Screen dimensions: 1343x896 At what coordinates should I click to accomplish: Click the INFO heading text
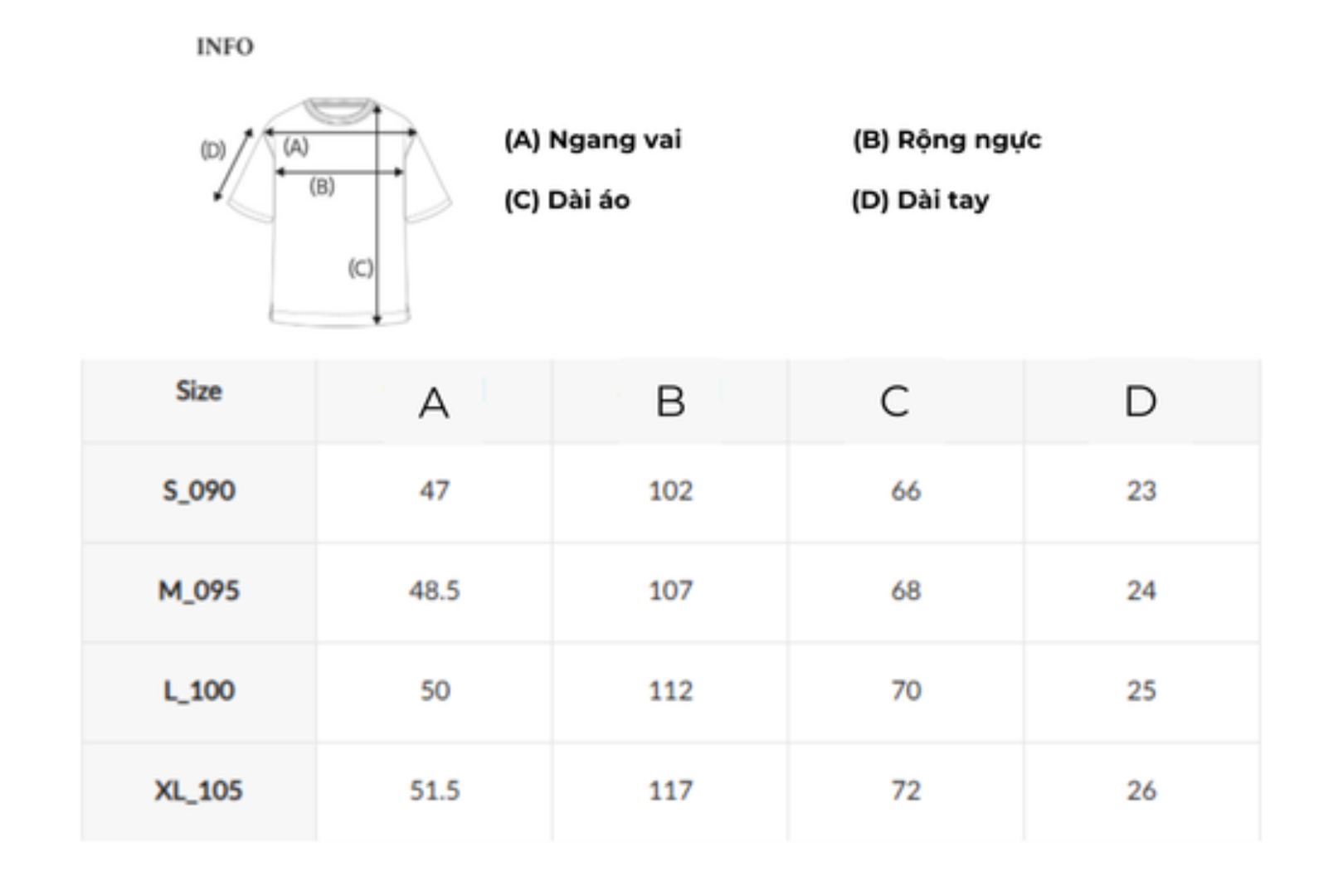[225, 47]
